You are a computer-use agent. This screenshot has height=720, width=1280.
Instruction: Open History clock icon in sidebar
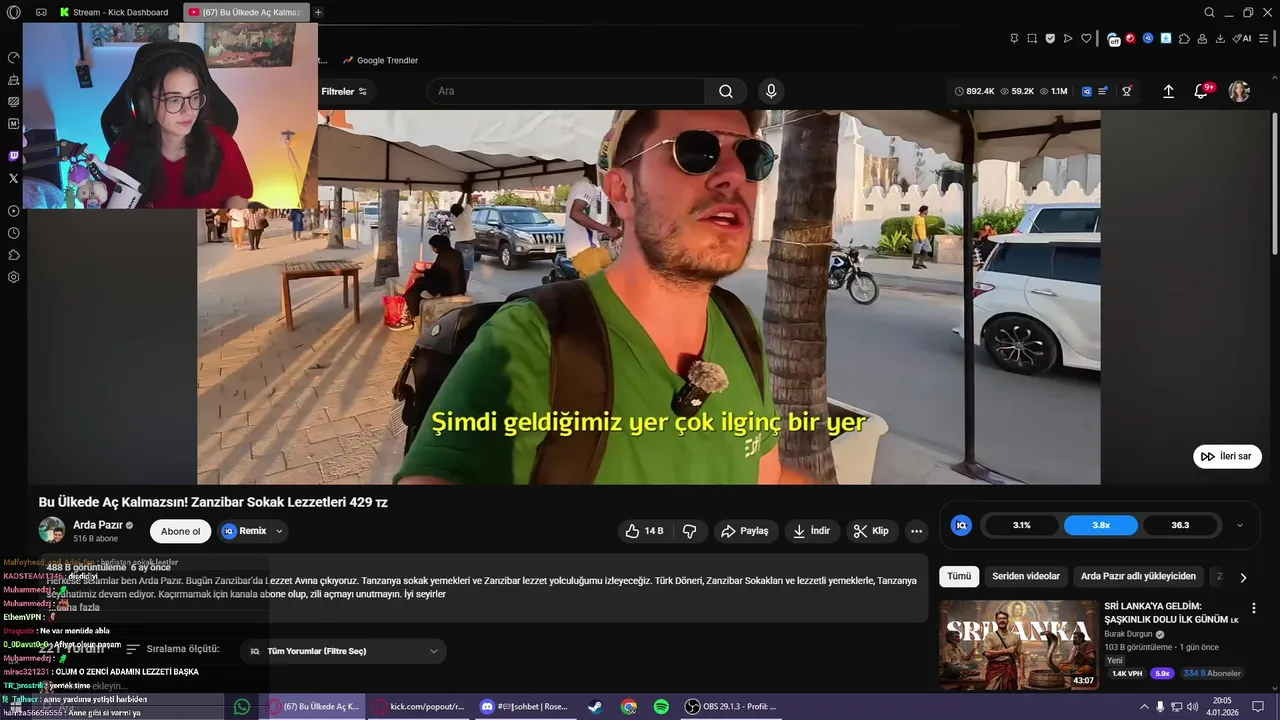14,233
